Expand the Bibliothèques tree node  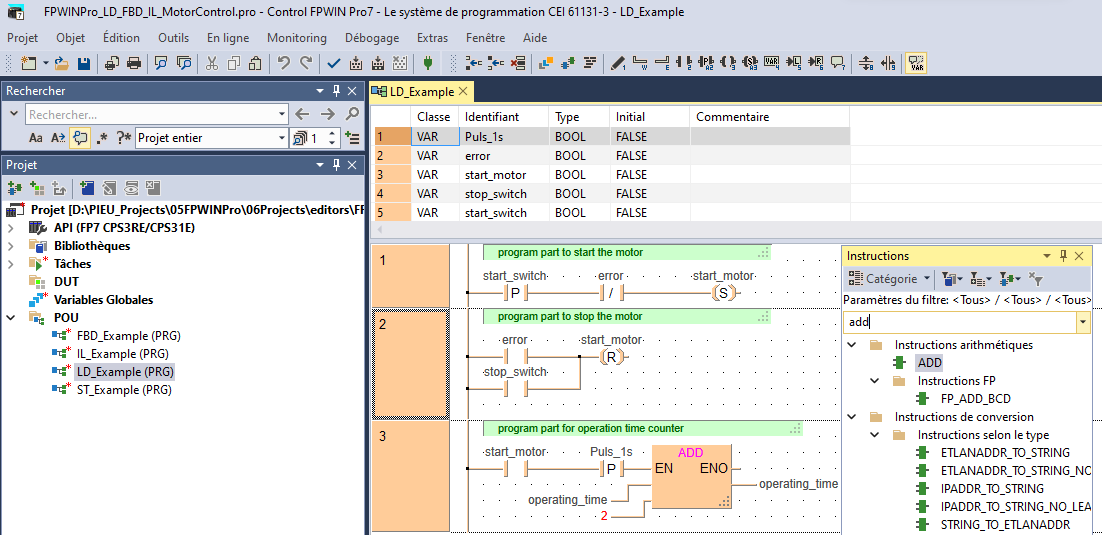click(11, 246)
